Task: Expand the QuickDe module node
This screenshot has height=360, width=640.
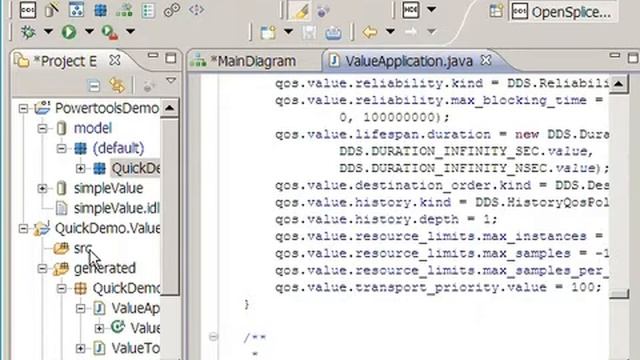Action: [x=80, y=168]
